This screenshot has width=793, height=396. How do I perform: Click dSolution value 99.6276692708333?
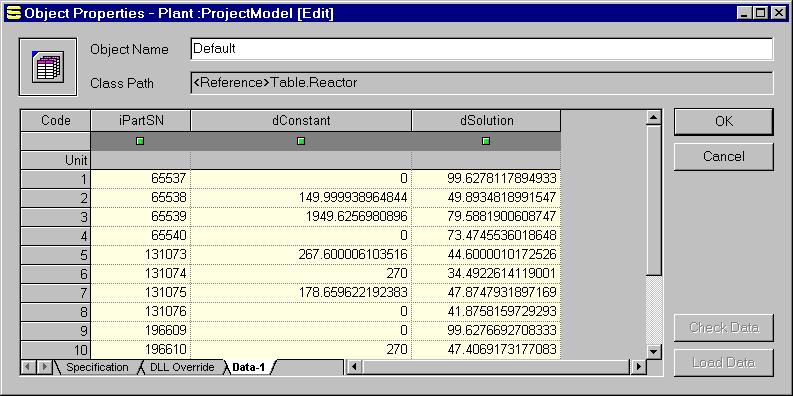[486, 330]
